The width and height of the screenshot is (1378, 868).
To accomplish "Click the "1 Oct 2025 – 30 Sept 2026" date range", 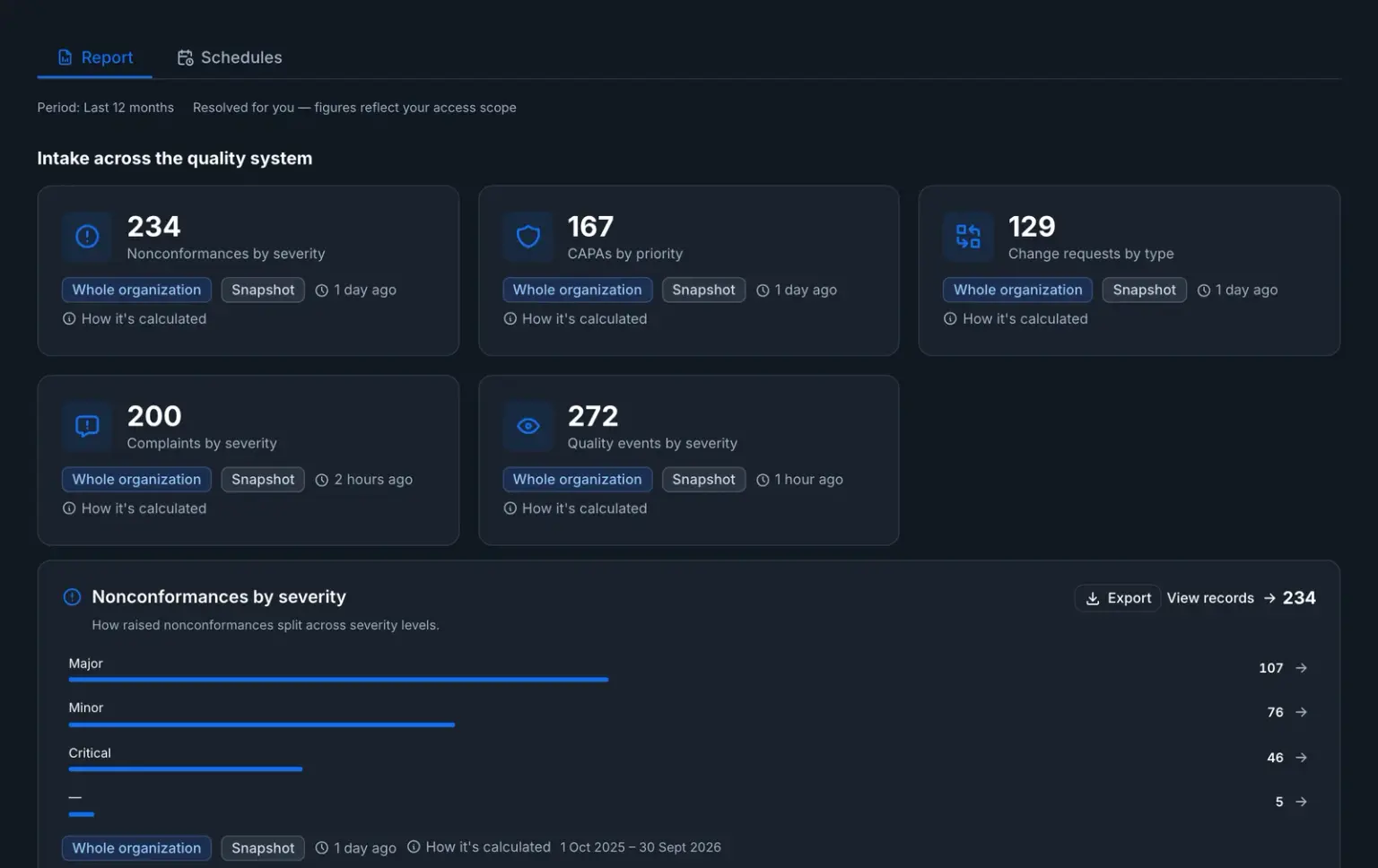I will point(641,847).
